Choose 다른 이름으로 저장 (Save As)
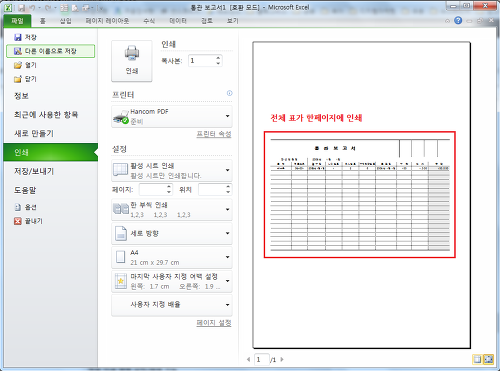Screen dimensions: 500x371 [50, 51]
